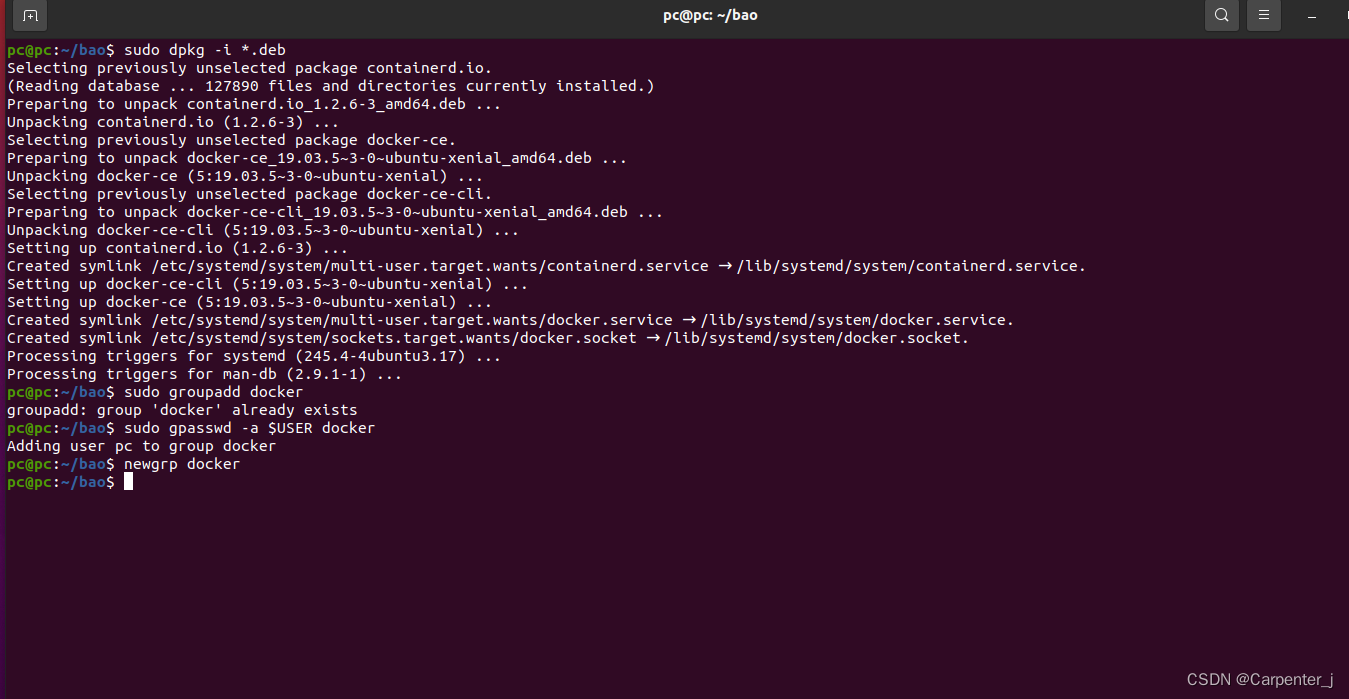Click the Processing triggers for man-db line
This screenshot has width=1349, height=699.
point(200,373)
